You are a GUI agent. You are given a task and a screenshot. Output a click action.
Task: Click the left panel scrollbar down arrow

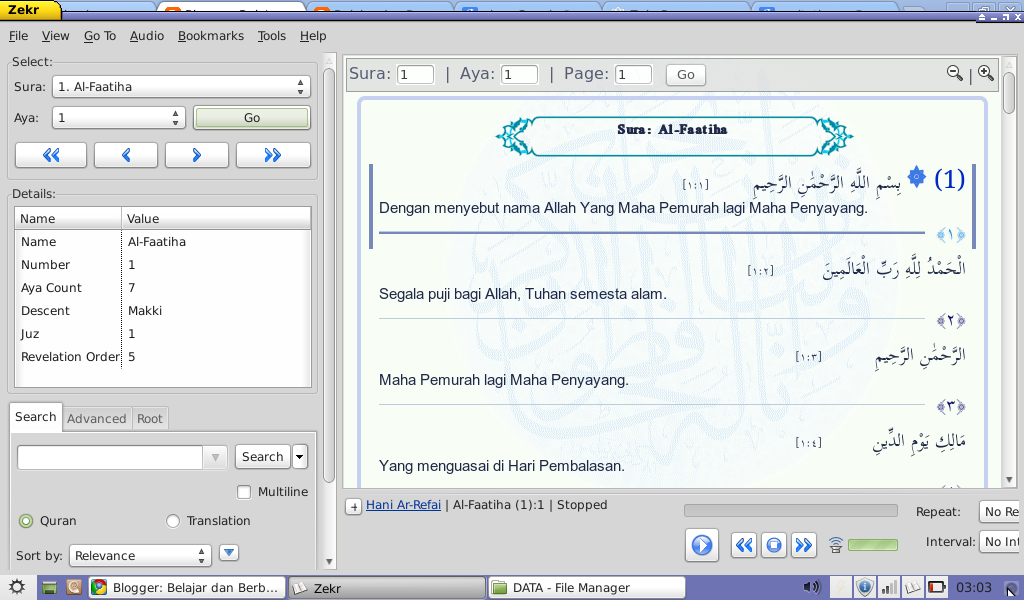click(x=329, y=561)
